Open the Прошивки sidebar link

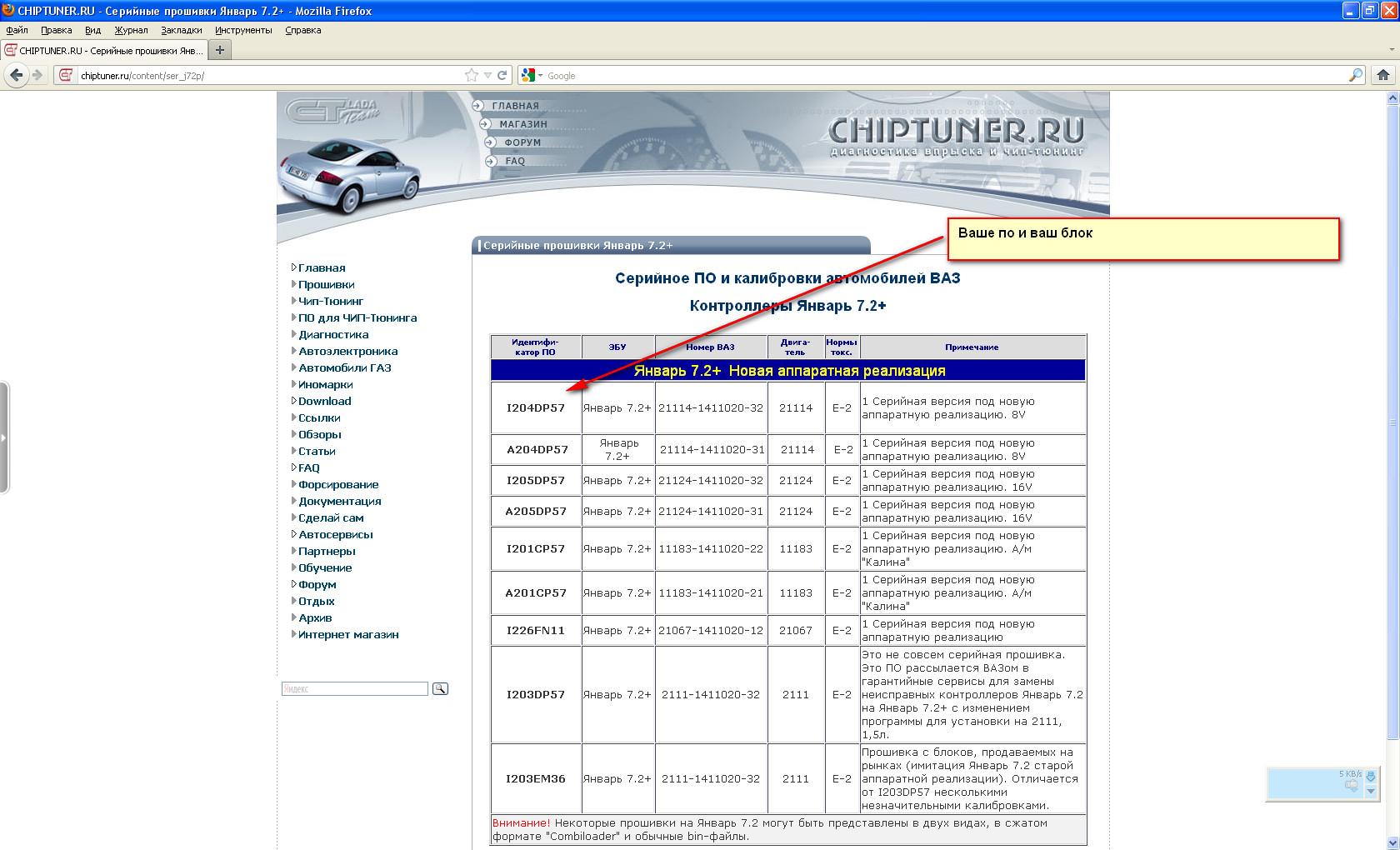click(x=327, y=284)
